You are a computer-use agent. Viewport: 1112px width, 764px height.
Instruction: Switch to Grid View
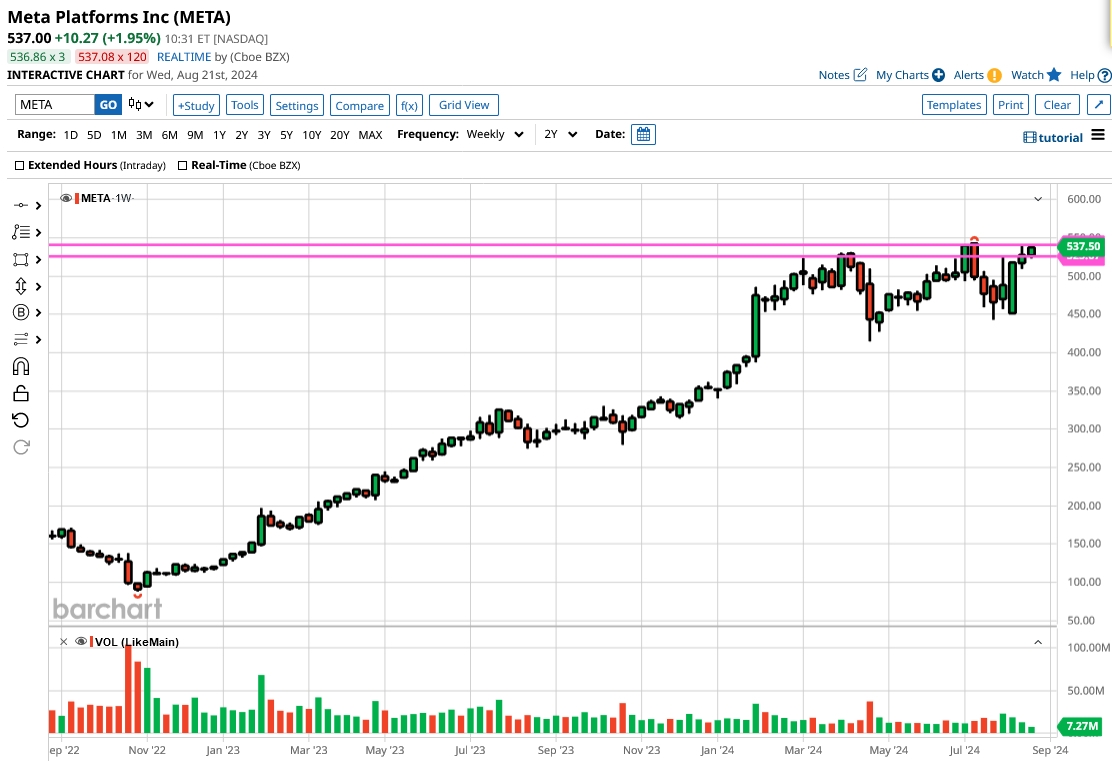click(464, 105)
